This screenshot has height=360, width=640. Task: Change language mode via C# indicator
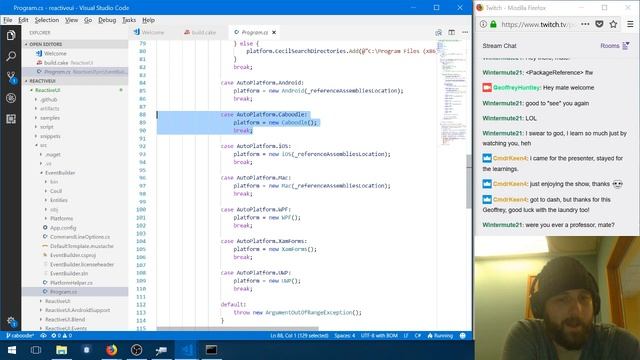click(418, 336)
